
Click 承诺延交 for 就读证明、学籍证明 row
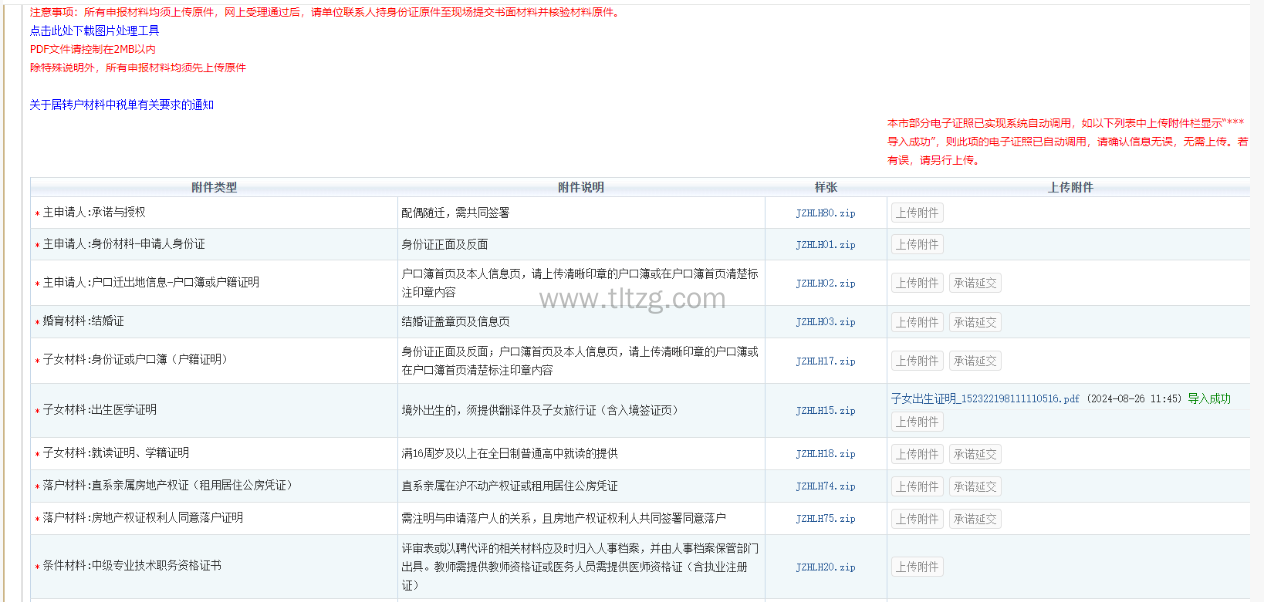click(x=974, y=454)
